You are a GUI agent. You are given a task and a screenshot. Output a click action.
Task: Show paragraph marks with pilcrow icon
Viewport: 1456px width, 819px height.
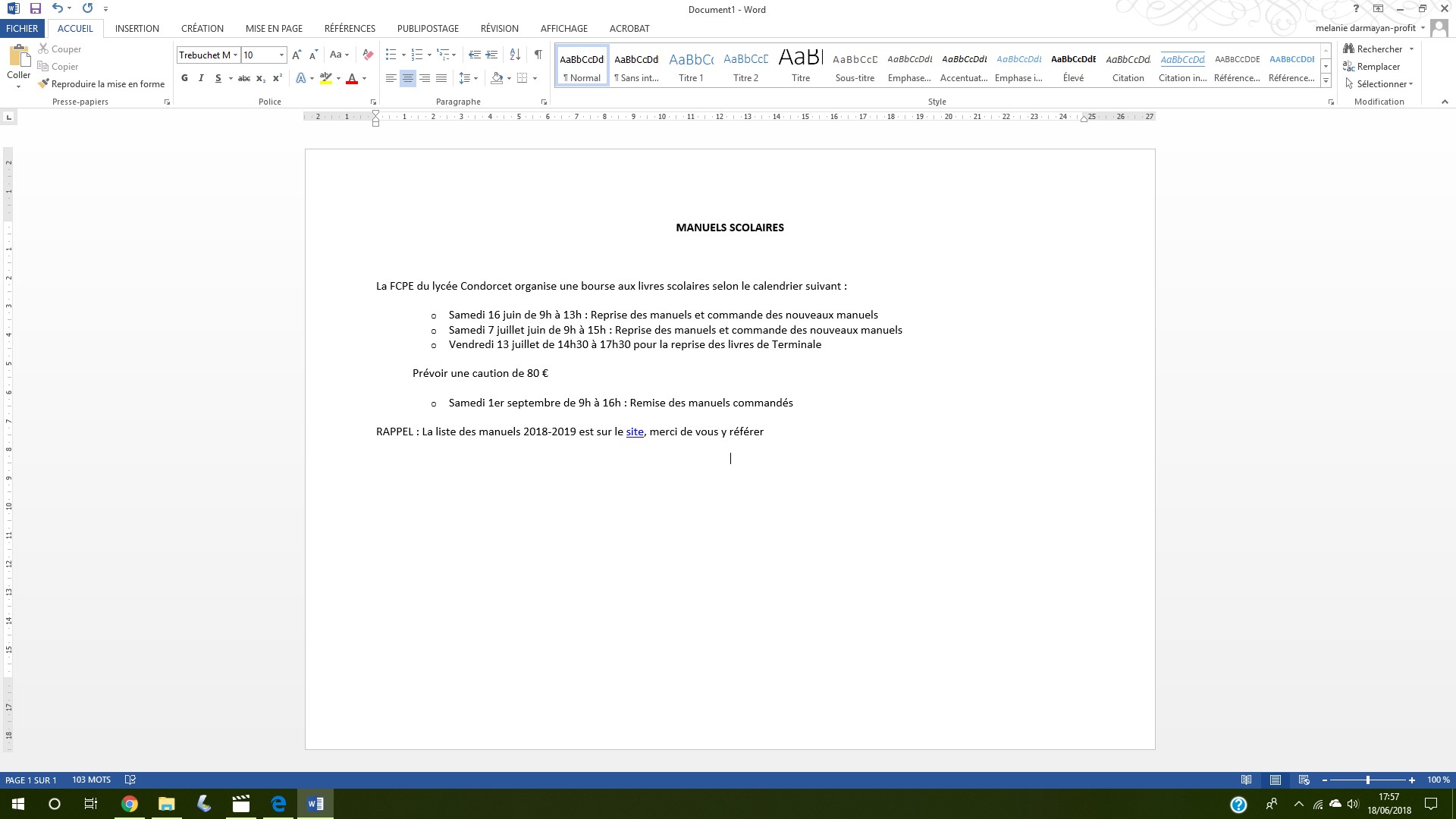pos(538,55)
